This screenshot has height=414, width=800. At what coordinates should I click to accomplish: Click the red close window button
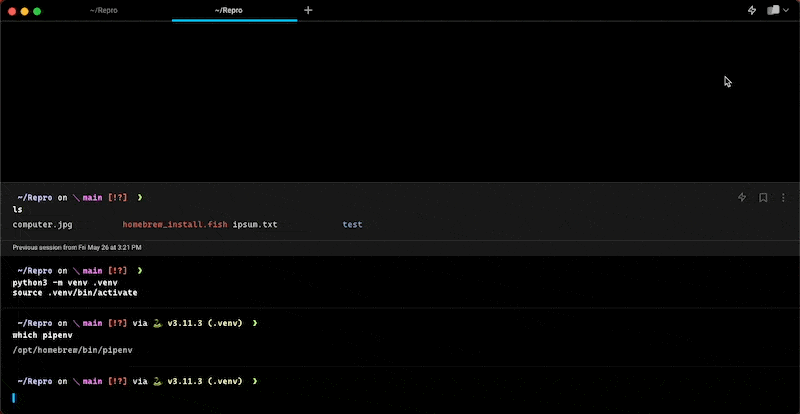pos(10,11)
